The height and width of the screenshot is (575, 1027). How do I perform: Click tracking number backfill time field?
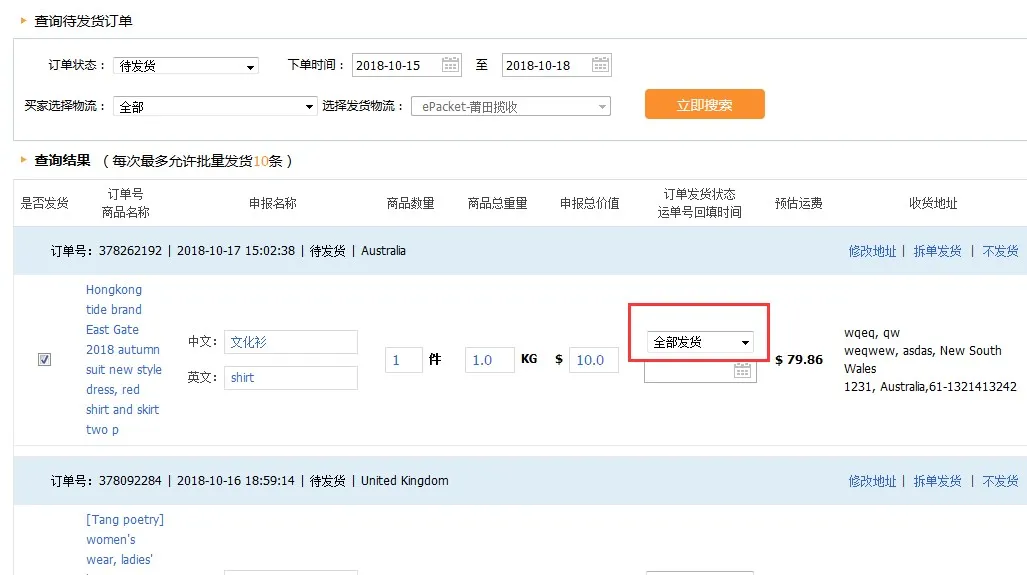[700, 371]
